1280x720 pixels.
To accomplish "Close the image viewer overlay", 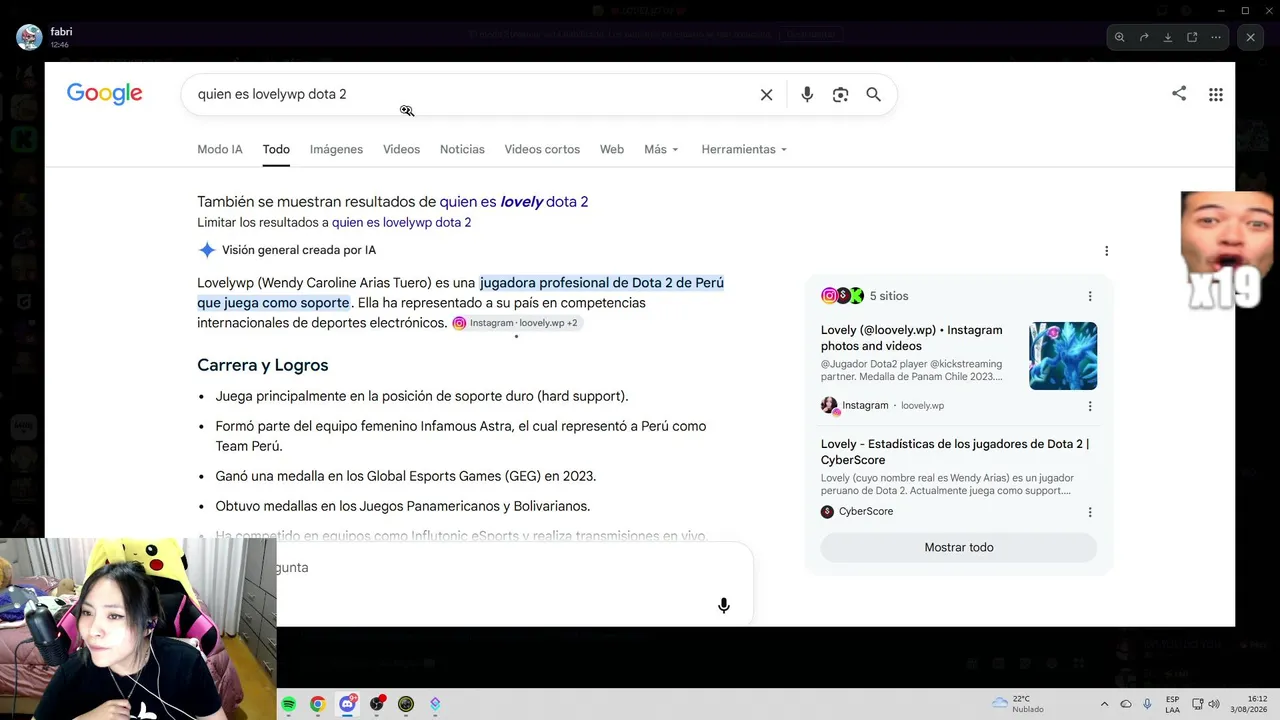I will tap(1250, 37).
